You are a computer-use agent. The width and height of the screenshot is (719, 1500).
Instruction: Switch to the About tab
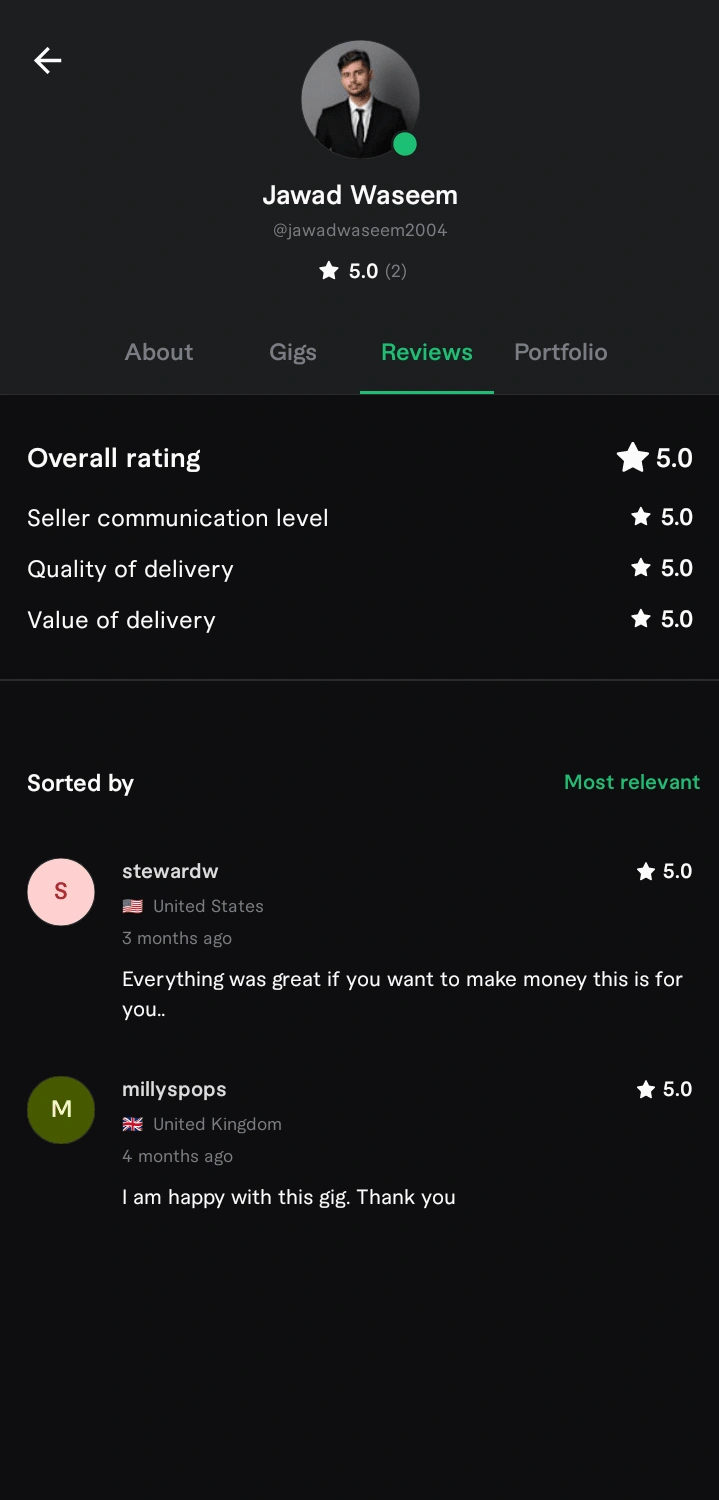(159, 352)
